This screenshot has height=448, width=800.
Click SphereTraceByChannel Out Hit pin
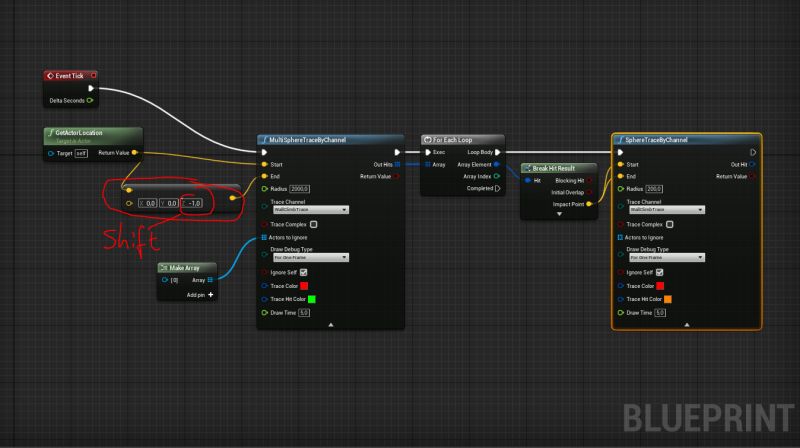pyautogui.click(x=753, y=164)
